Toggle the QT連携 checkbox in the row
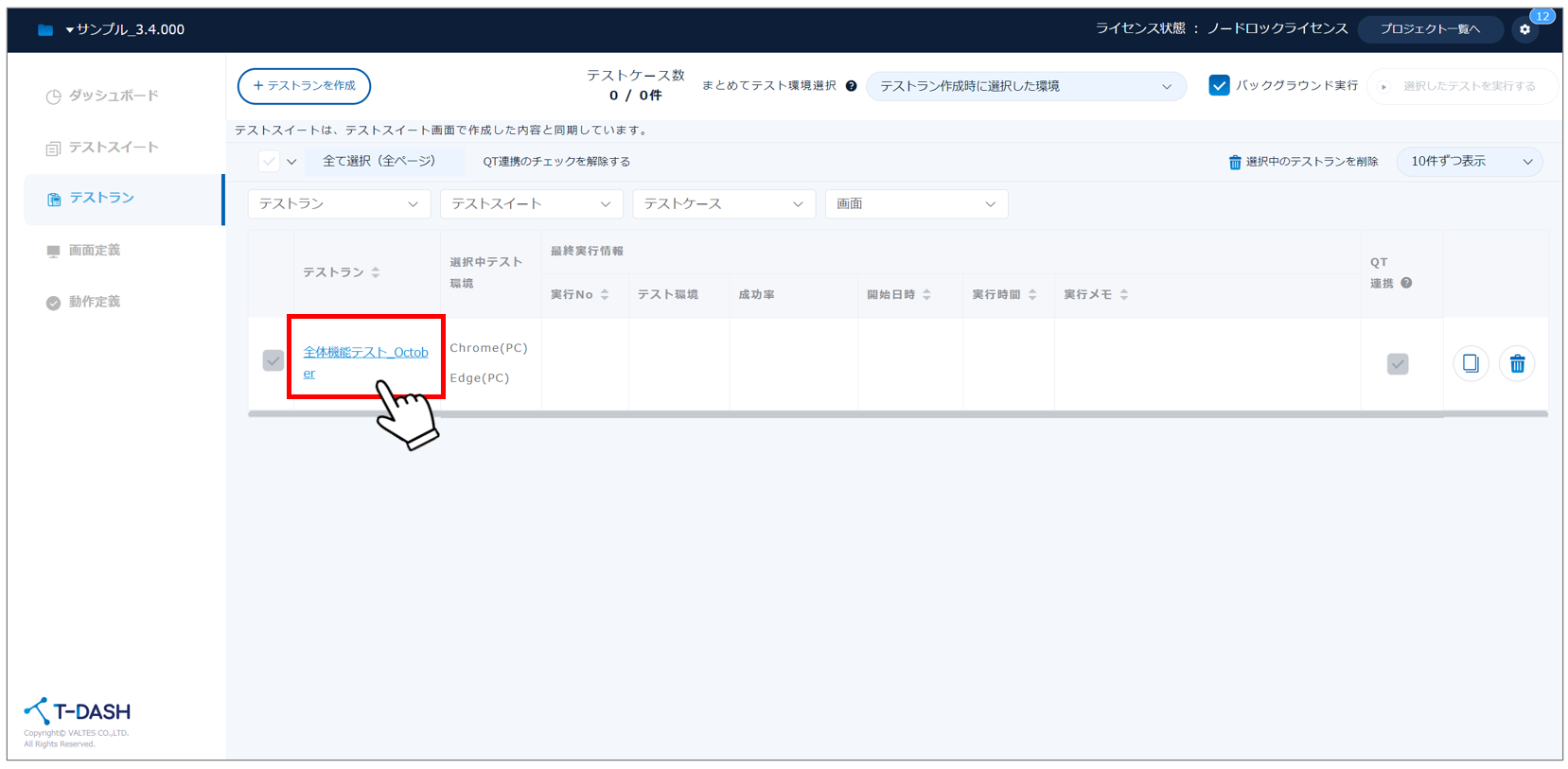 [1397, 363]
